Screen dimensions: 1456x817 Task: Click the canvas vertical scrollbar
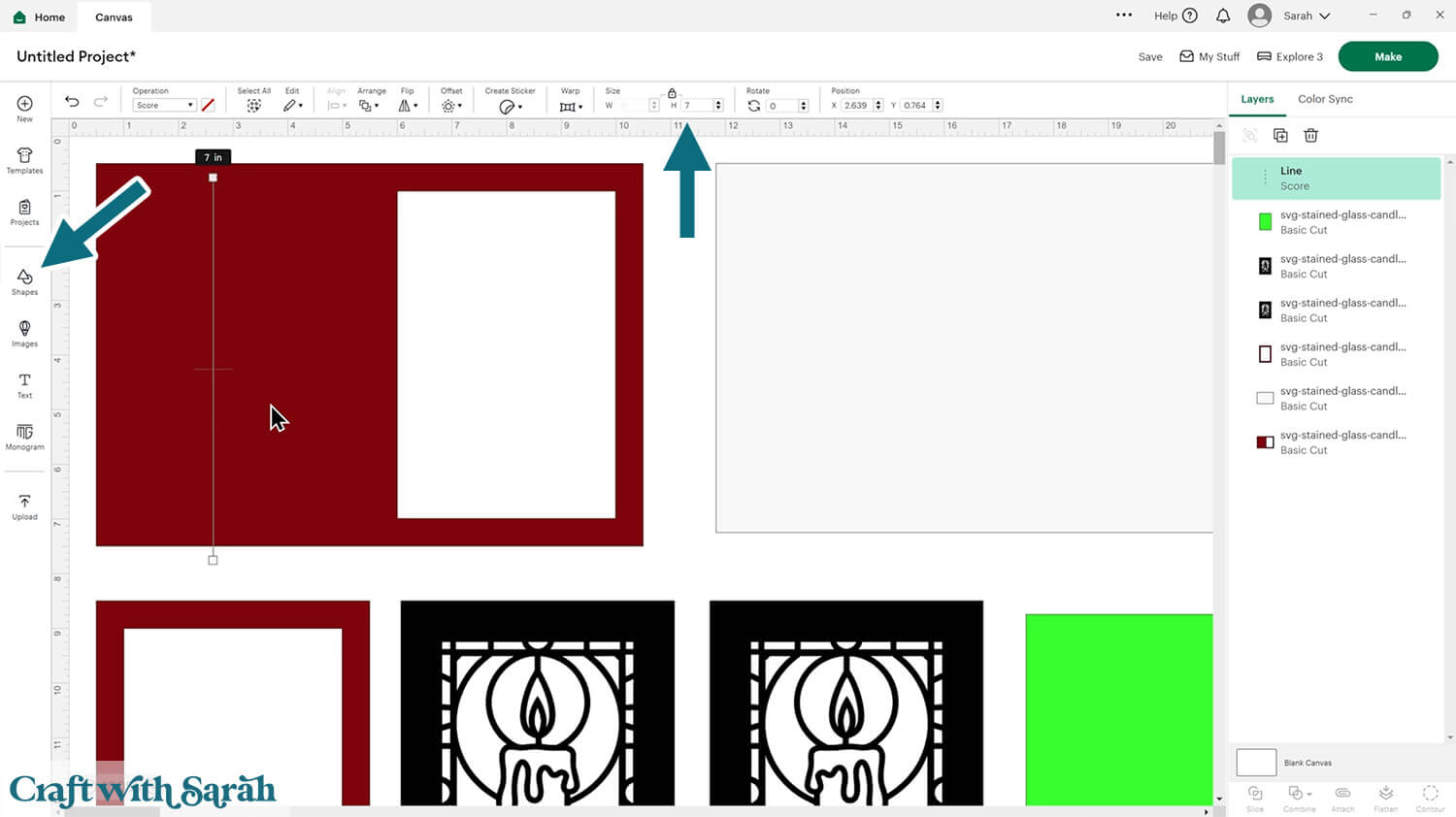[x=1219, y=147]
